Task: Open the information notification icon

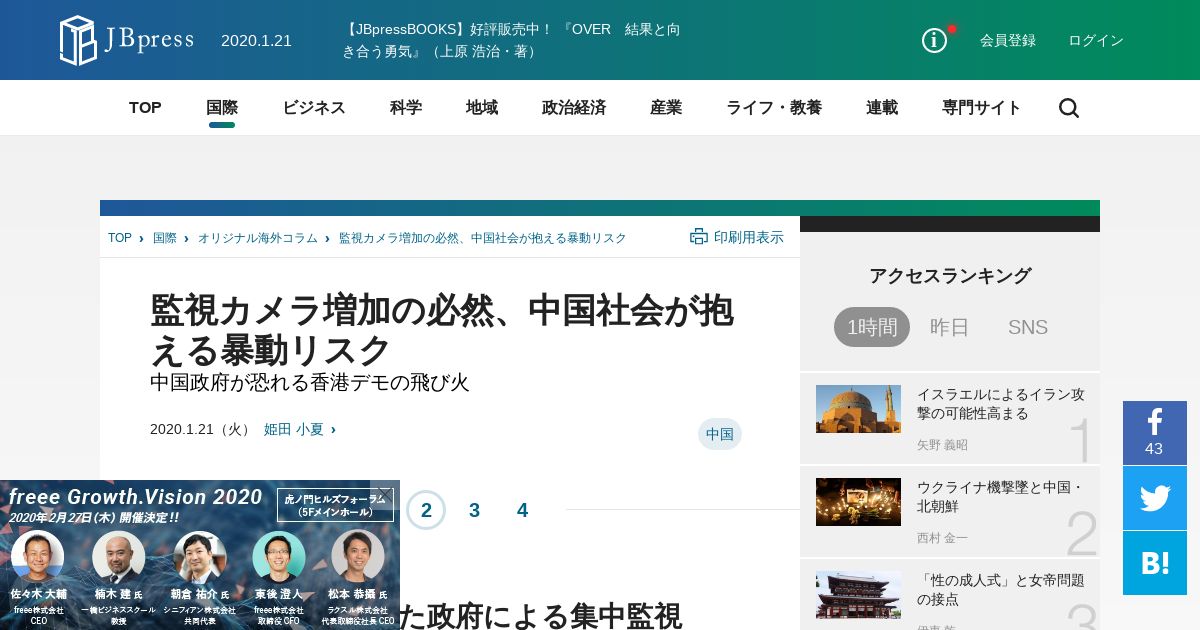Action: point(934,40)
